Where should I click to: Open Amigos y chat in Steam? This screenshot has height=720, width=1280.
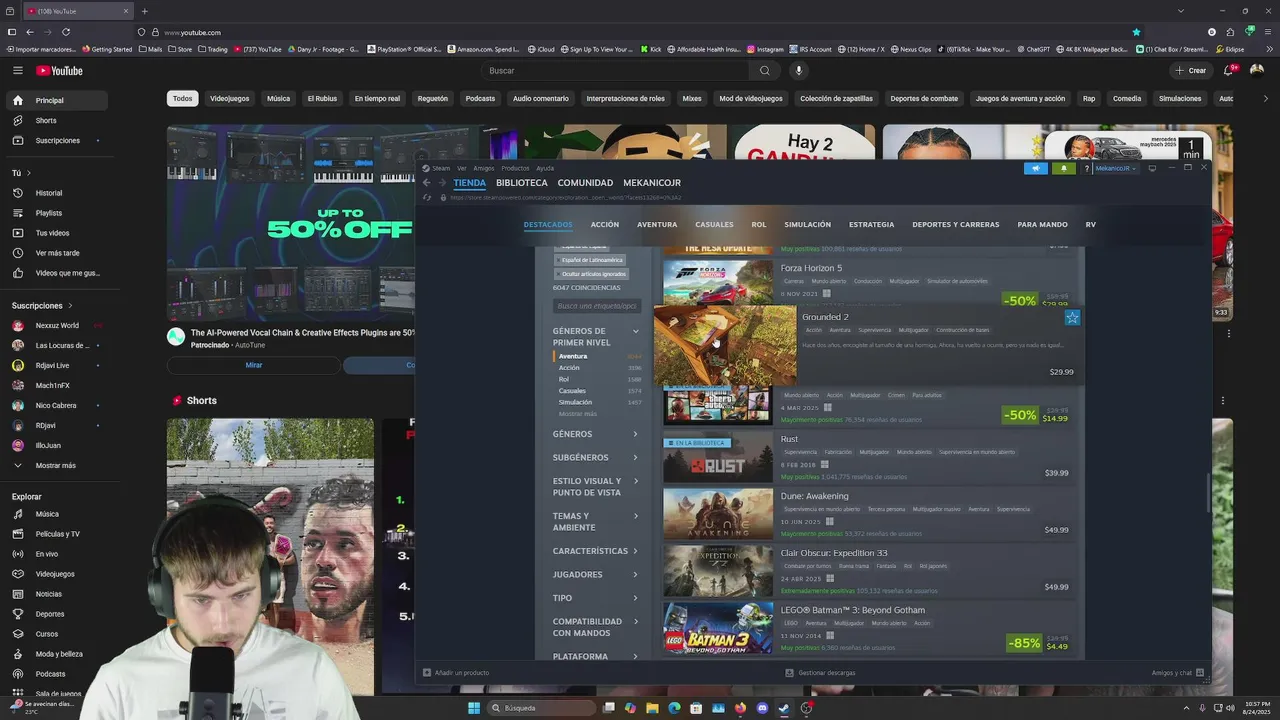(x=1177, y=673)
